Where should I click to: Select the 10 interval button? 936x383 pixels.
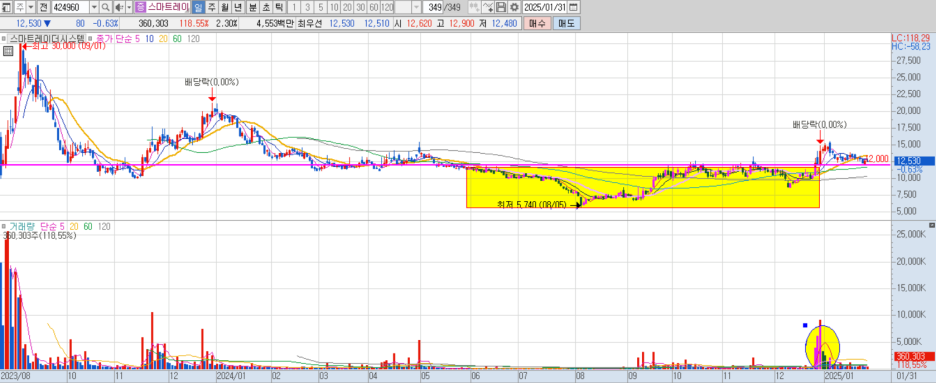pos(334,7)
